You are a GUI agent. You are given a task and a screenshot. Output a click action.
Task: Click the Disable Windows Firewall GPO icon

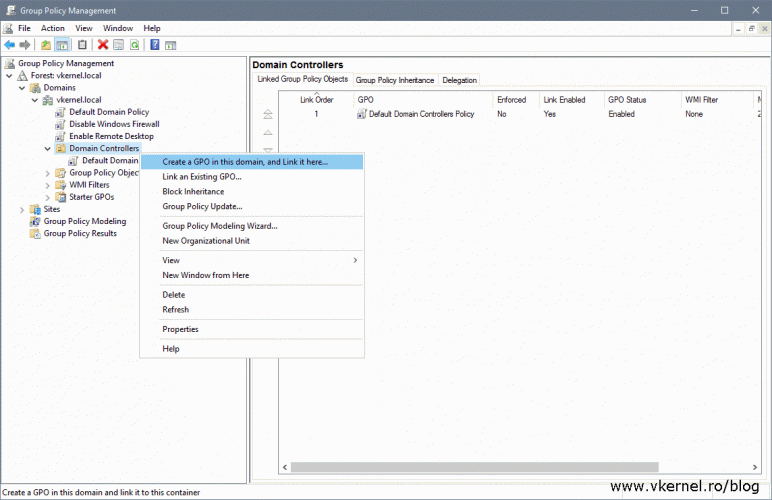(x=60, y=124)
